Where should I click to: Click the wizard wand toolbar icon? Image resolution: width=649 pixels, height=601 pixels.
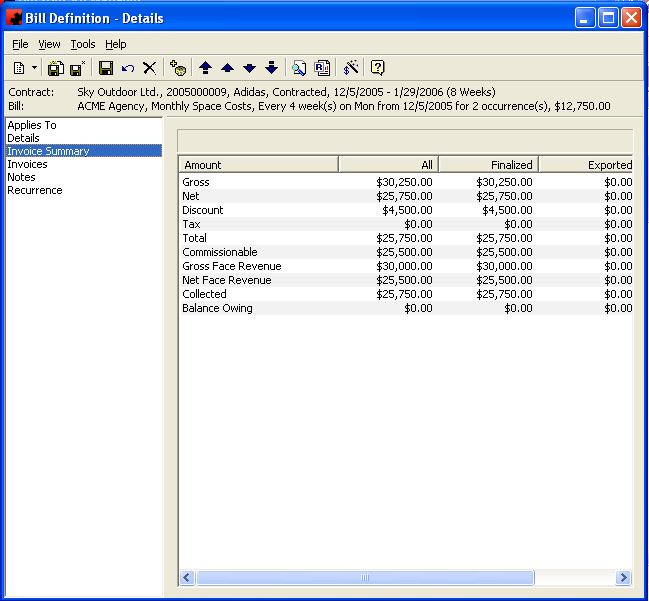pos(351,68)
